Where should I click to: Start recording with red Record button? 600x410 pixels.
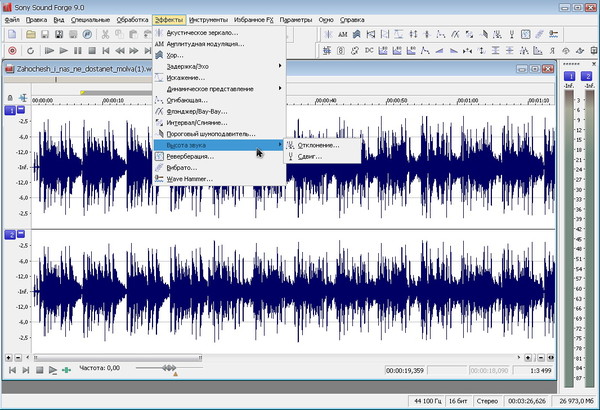pyautogui.click(x=12, y=51)
